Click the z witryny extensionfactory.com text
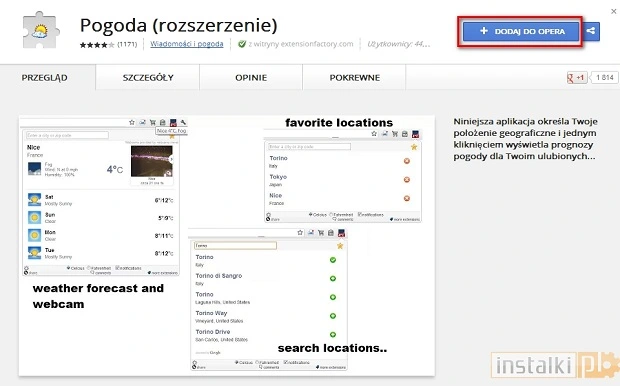This screenshot has height=386, width=620. point(301,44)
